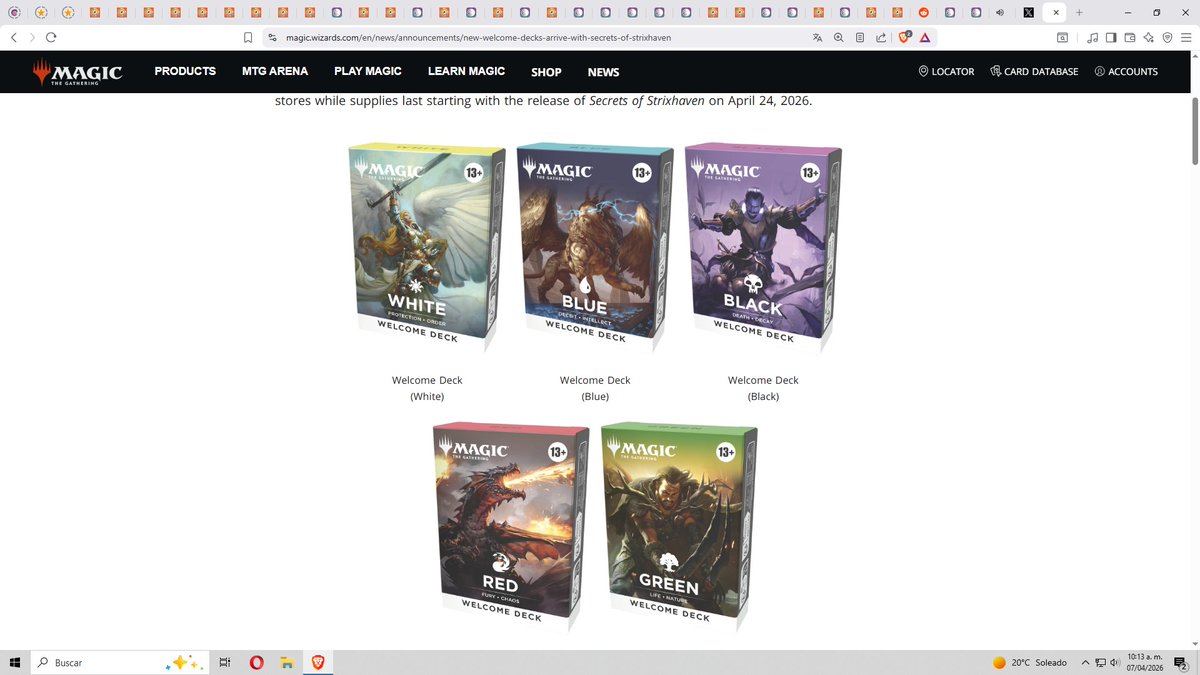Open the media control music note icon
This screenshot has height=675, width=1200.
tap(1093, 37)
